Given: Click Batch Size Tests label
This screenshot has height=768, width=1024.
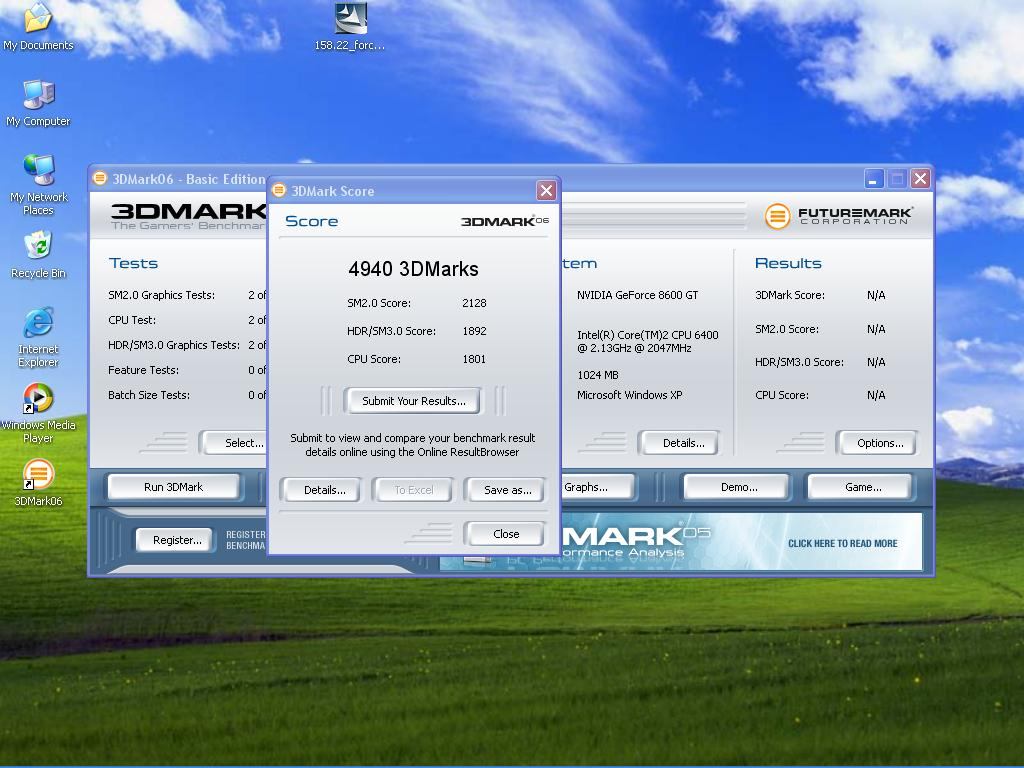Looking at the screenshot, I should 149,395.
